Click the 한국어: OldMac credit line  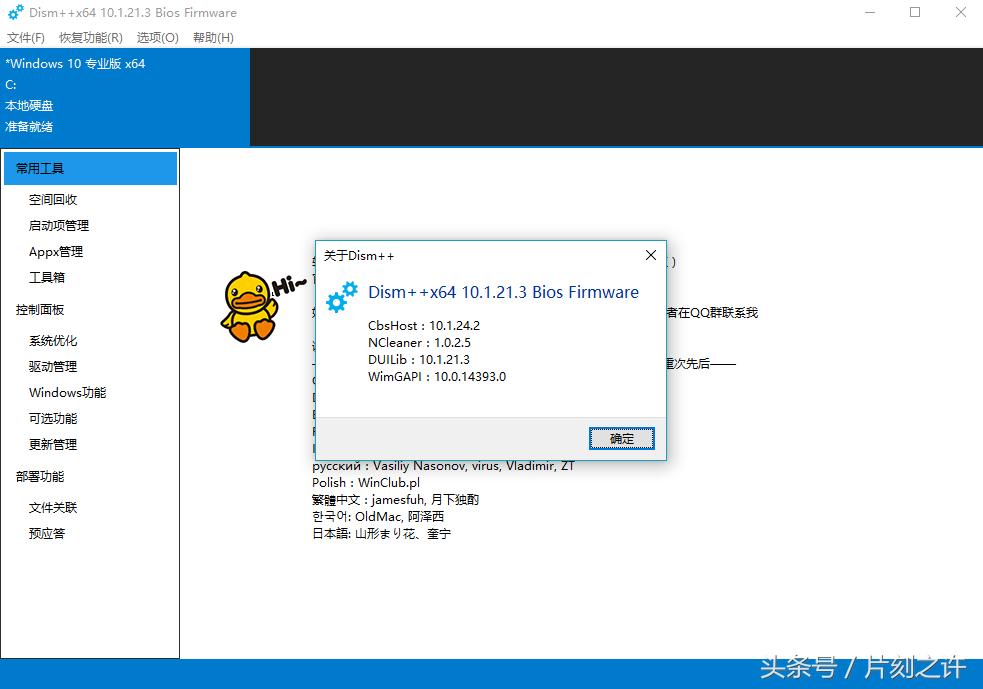coord(377,517)
